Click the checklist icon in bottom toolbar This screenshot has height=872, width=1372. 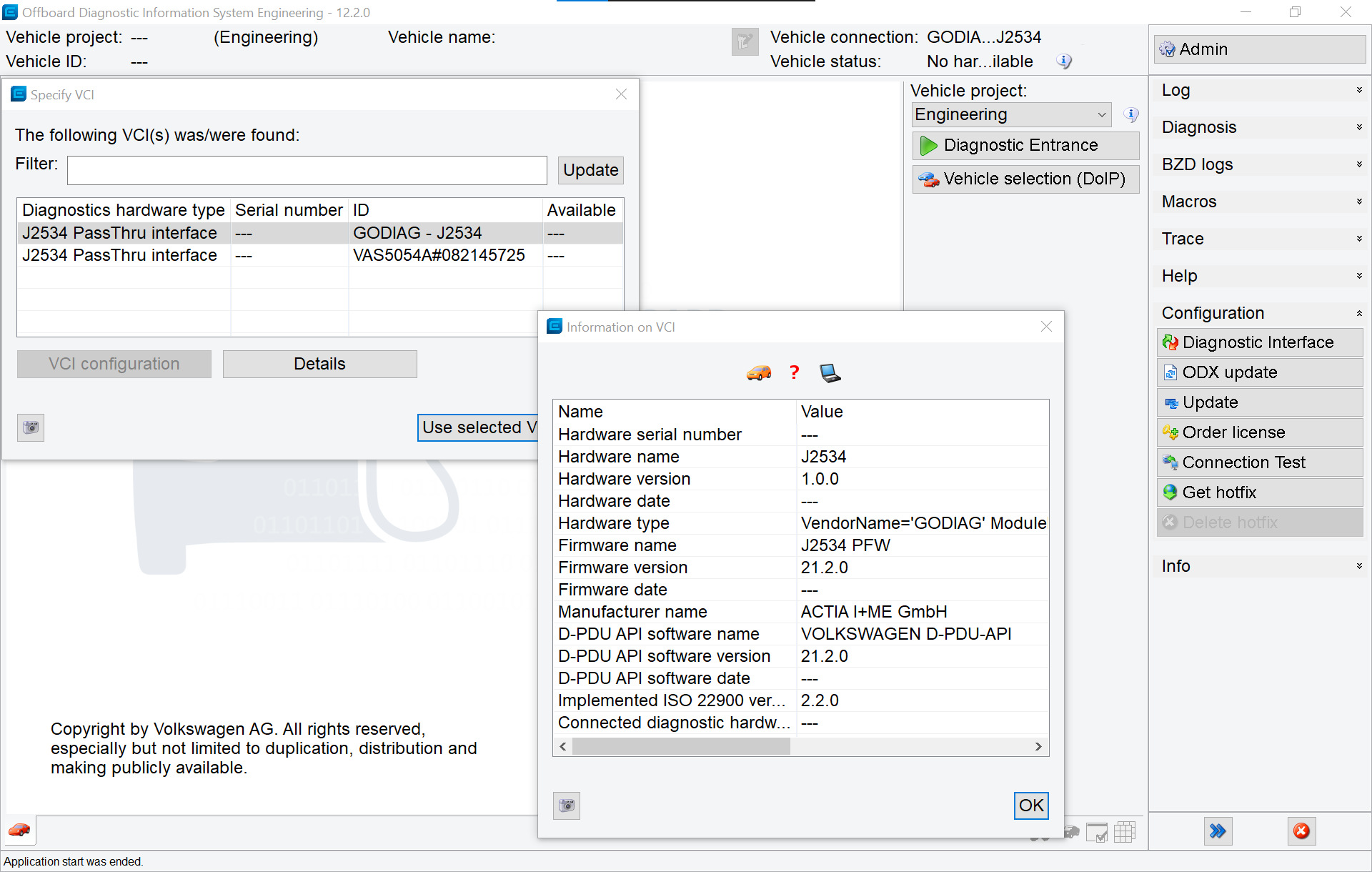[x=1097, y=832]
